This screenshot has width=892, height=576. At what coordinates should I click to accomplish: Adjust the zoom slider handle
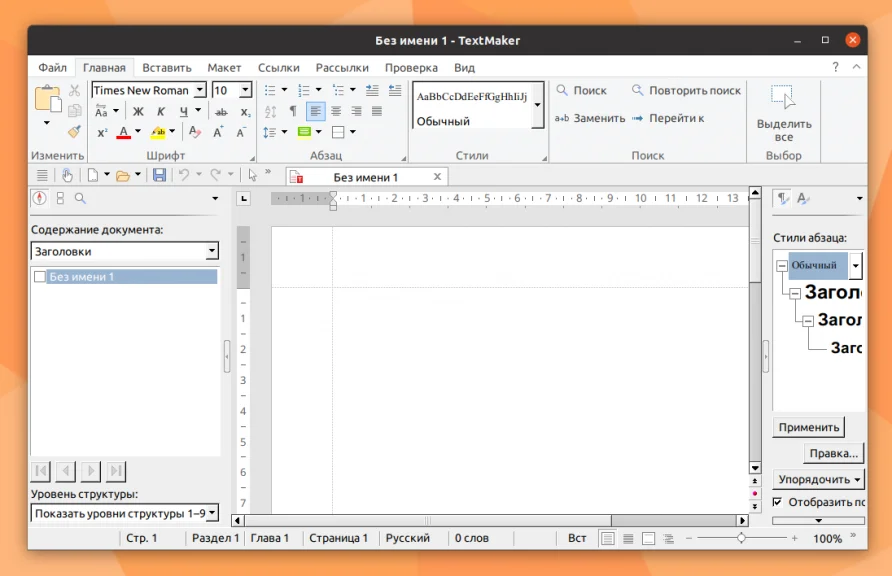(741, 538)
